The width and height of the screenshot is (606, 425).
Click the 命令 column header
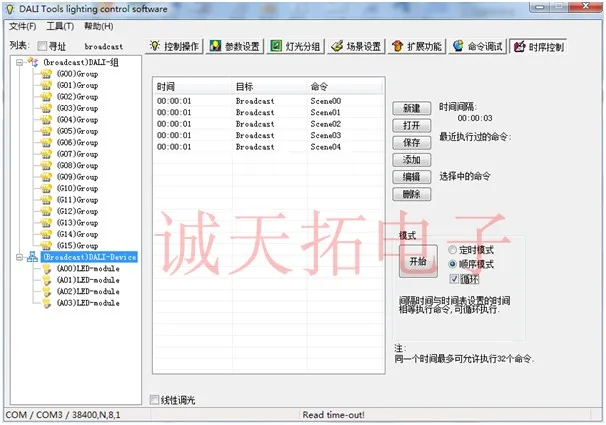(345, 87)
